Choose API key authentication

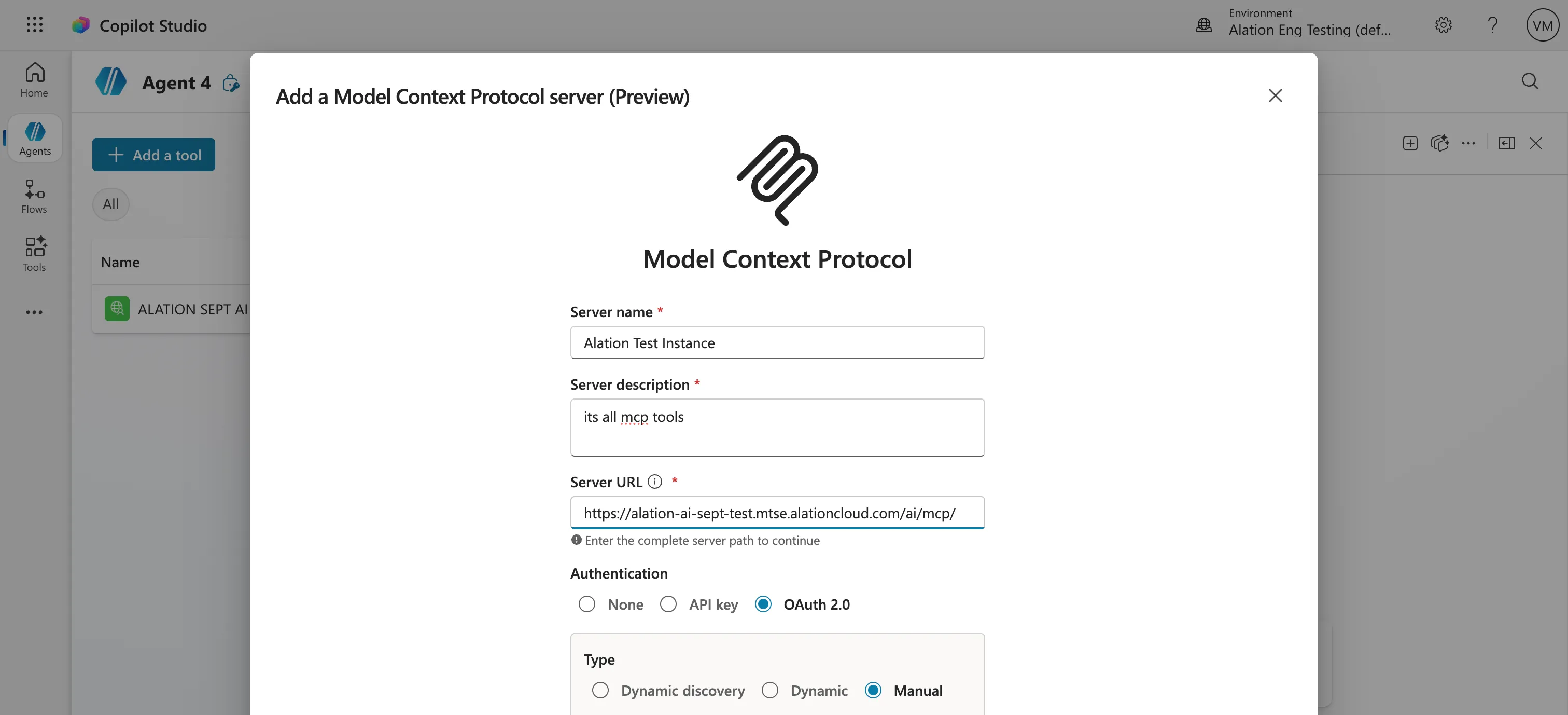point(668,603)
